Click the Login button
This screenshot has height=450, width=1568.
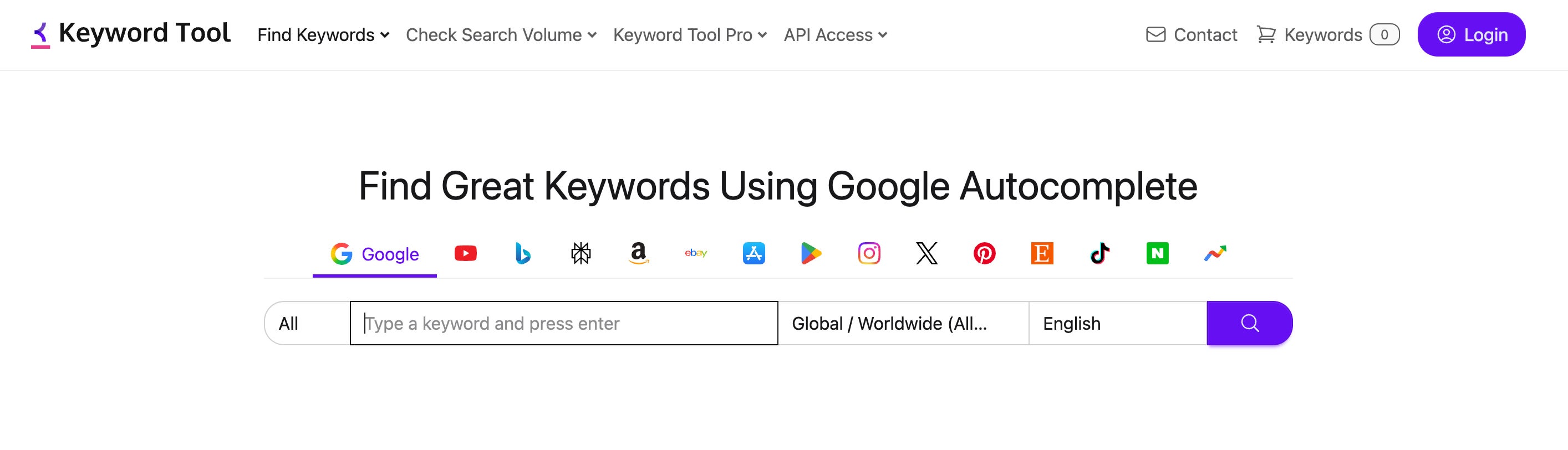pos(1471,35)
